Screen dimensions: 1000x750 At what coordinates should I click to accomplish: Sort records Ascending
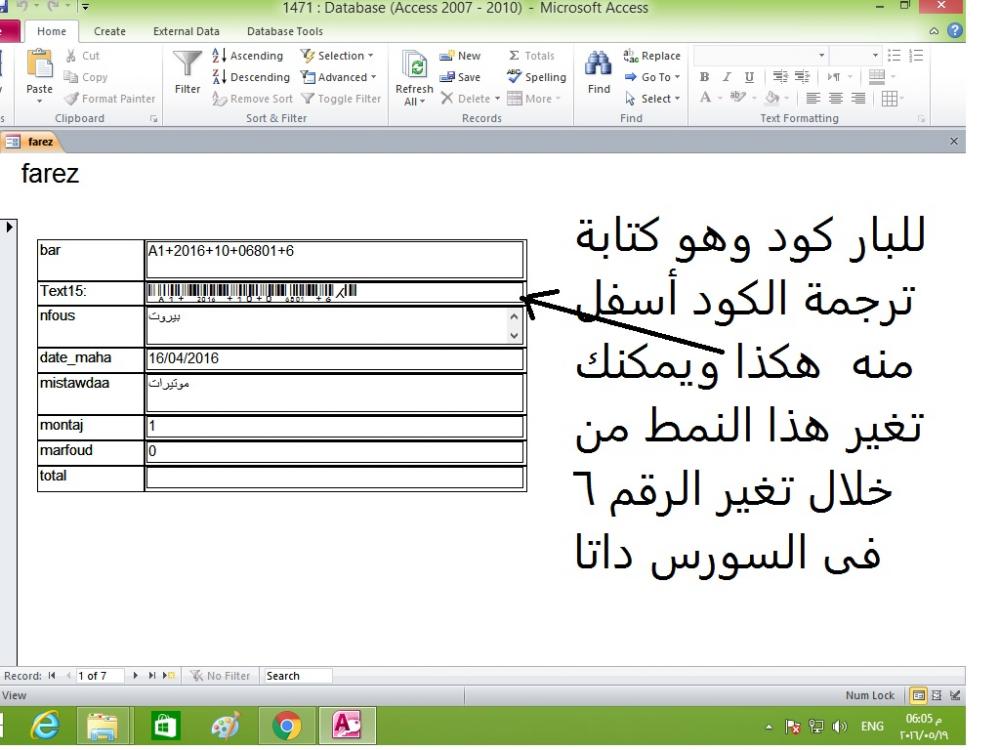click(247, 55)
